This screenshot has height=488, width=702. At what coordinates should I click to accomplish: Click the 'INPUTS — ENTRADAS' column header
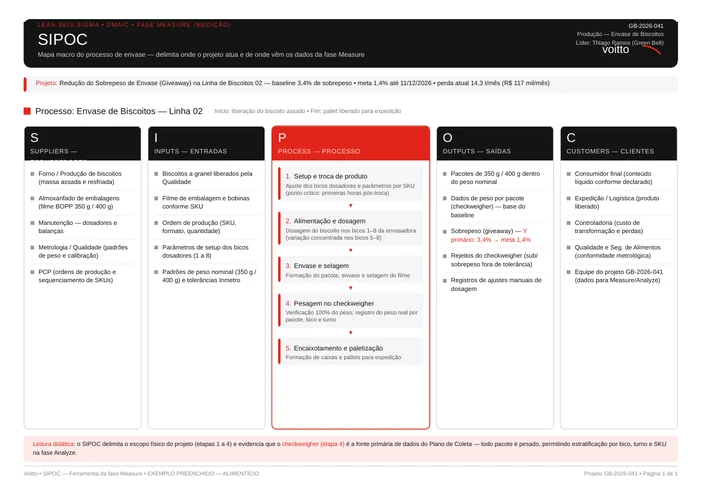click(x=206, y=143)
